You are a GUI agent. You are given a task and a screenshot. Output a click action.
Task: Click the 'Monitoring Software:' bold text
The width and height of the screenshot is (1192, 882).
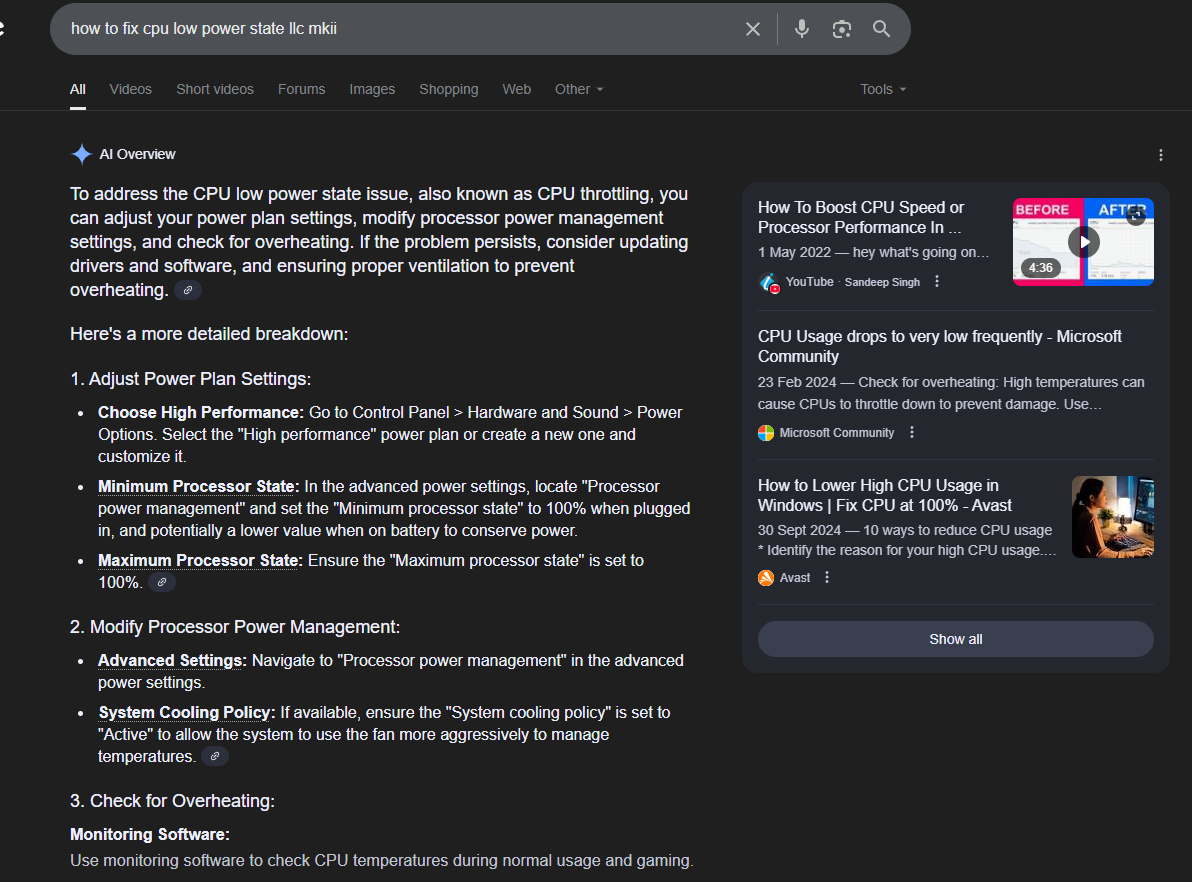(150, 835)
